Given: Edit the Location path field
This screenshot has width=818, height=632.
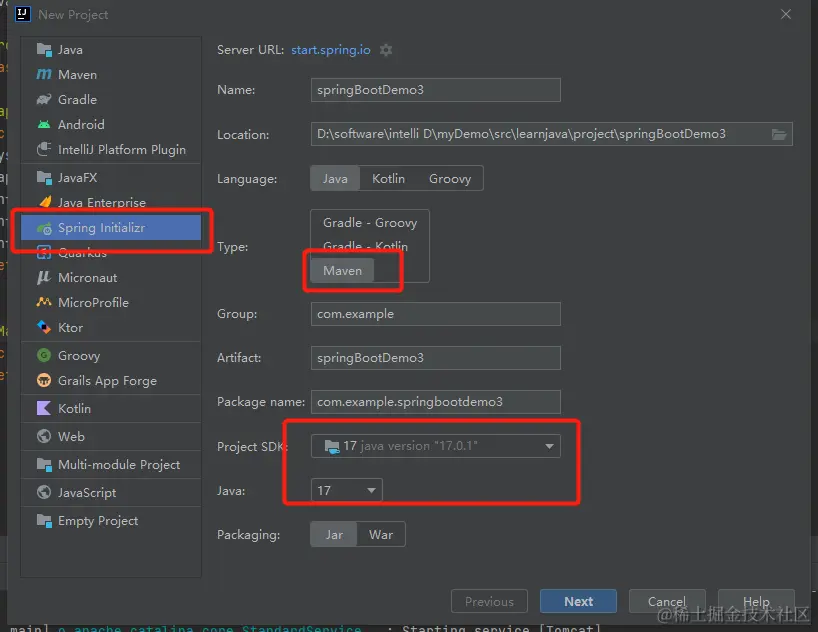Looking at the screenshot, I should (x=551, y=134).
